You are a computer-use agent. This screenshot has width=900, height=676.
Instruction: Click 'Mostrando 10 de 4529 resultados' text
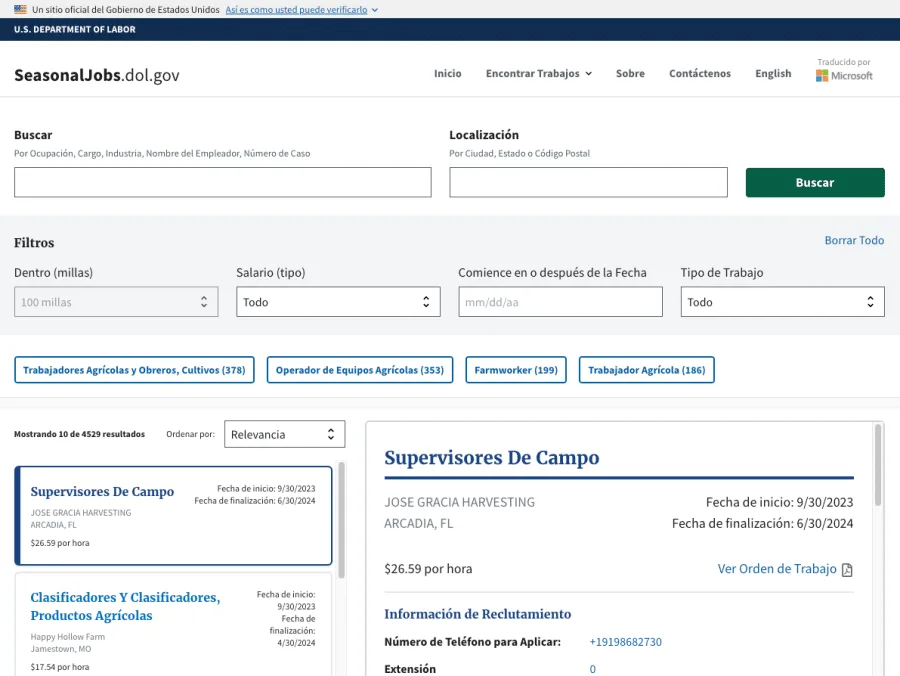point(79,434)
